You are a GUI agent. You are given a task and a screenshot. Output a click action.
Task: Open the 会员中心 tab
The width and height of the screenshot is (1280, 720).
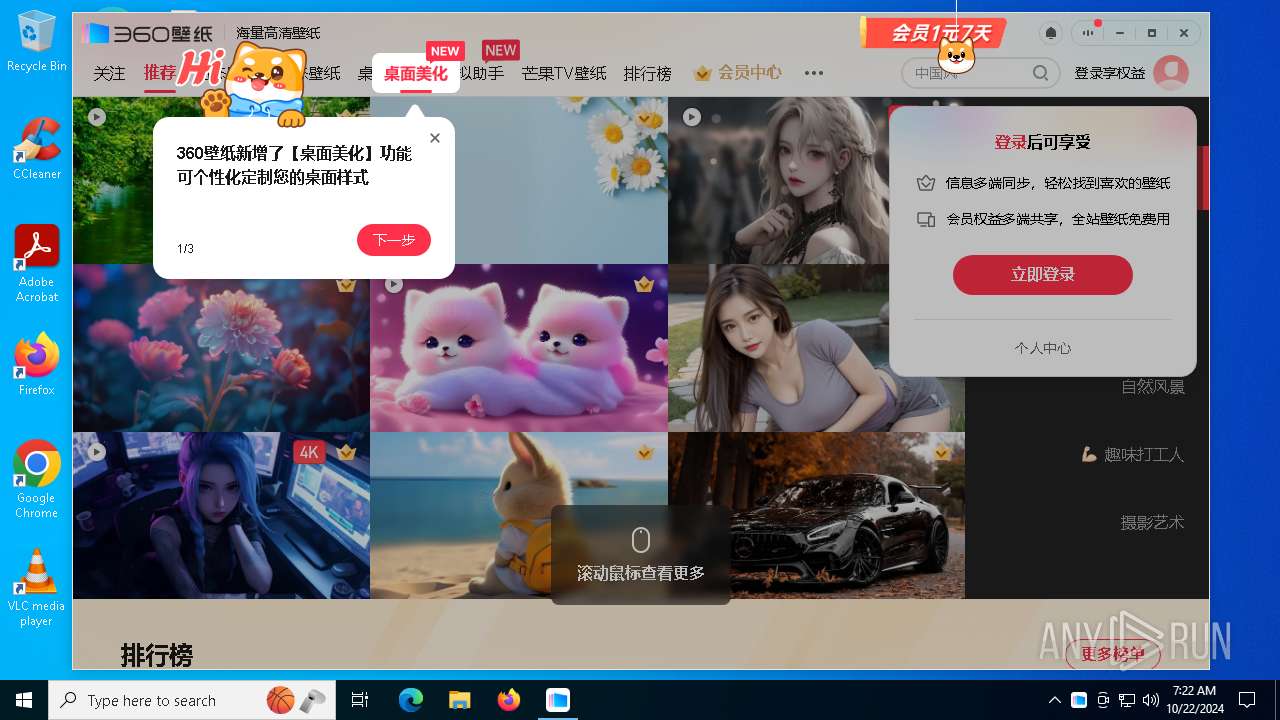pyautogui.click(x=738, y=73)
